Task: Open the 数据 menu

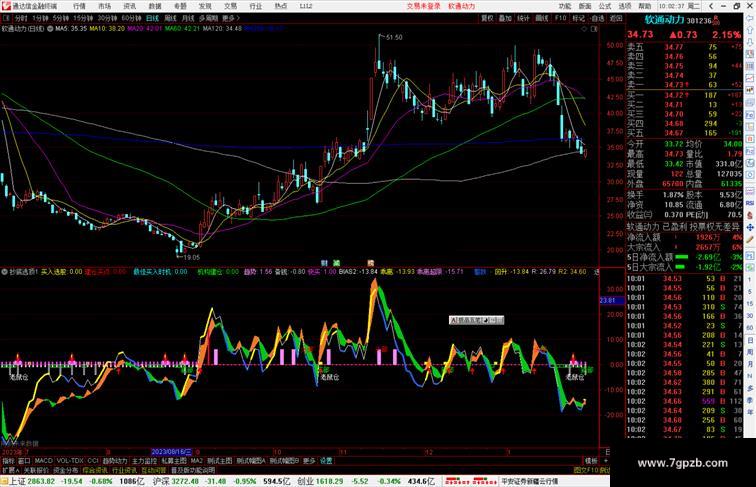Action: (x=155, y=6)
